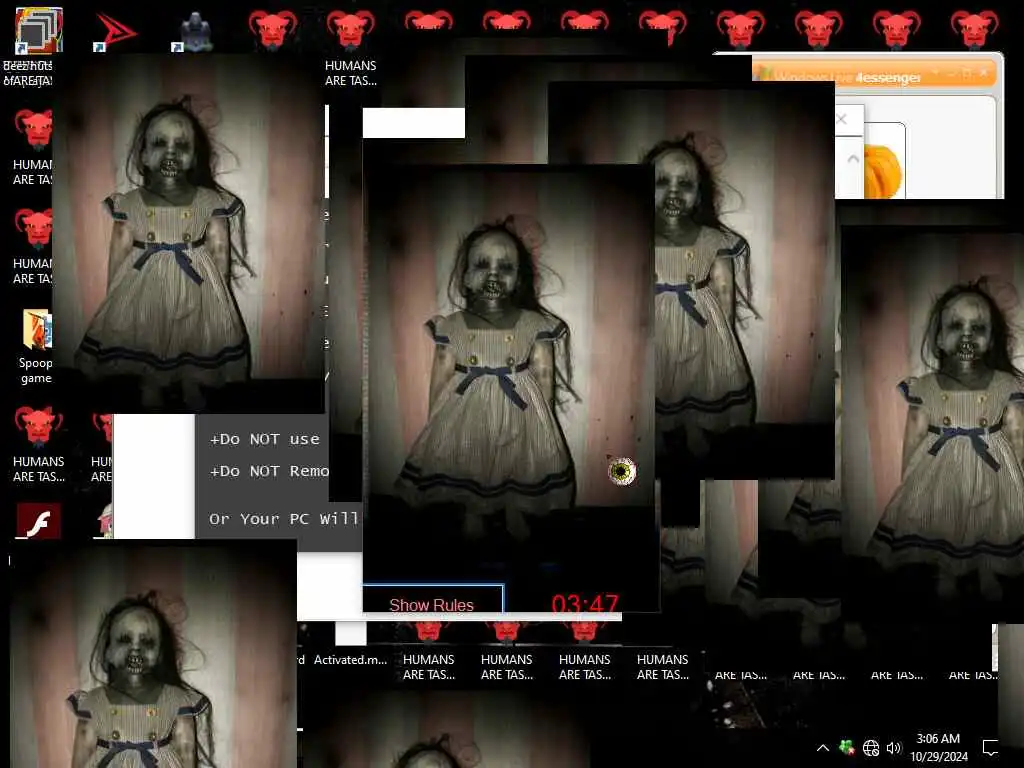Collapse the panel using Messenger's up chevron

[852, 159]
